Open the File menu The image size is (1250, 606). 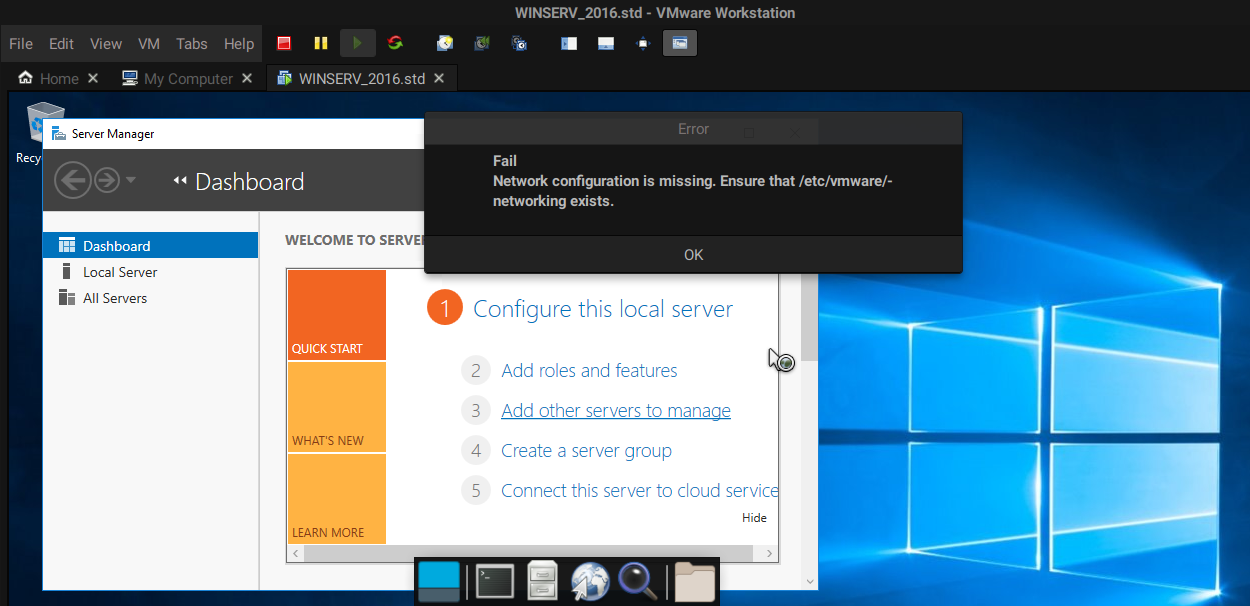pyautogui.click(x=21, y=44)
